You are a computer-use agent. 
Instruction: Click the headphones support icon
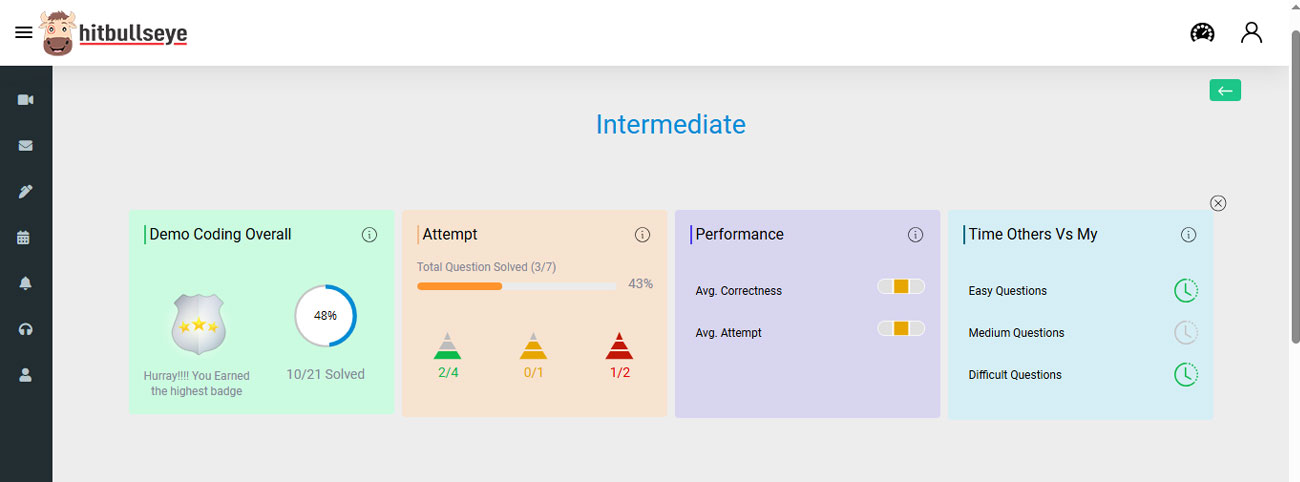click(26, 330)
